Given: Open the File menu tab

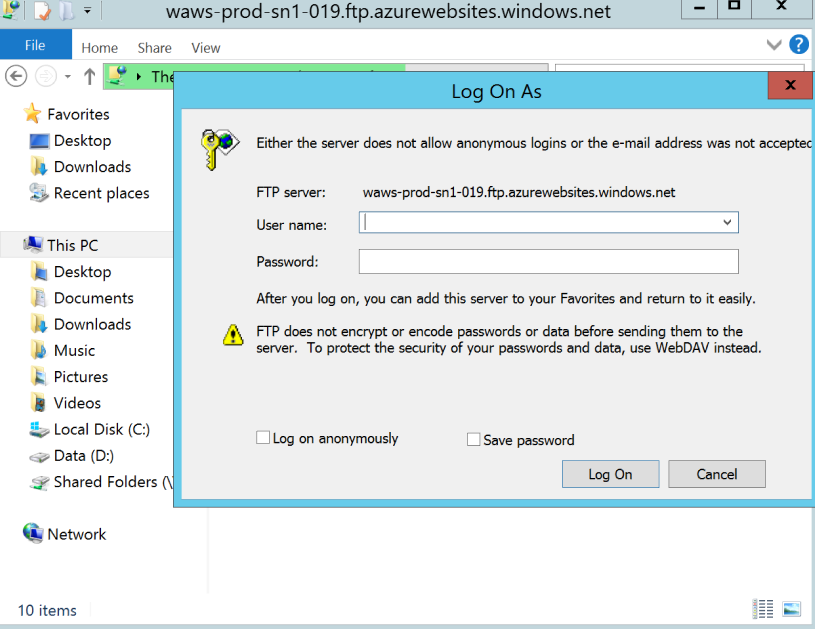Looking at the screenshot, I should pyautogui.click(x=35, y=46).
